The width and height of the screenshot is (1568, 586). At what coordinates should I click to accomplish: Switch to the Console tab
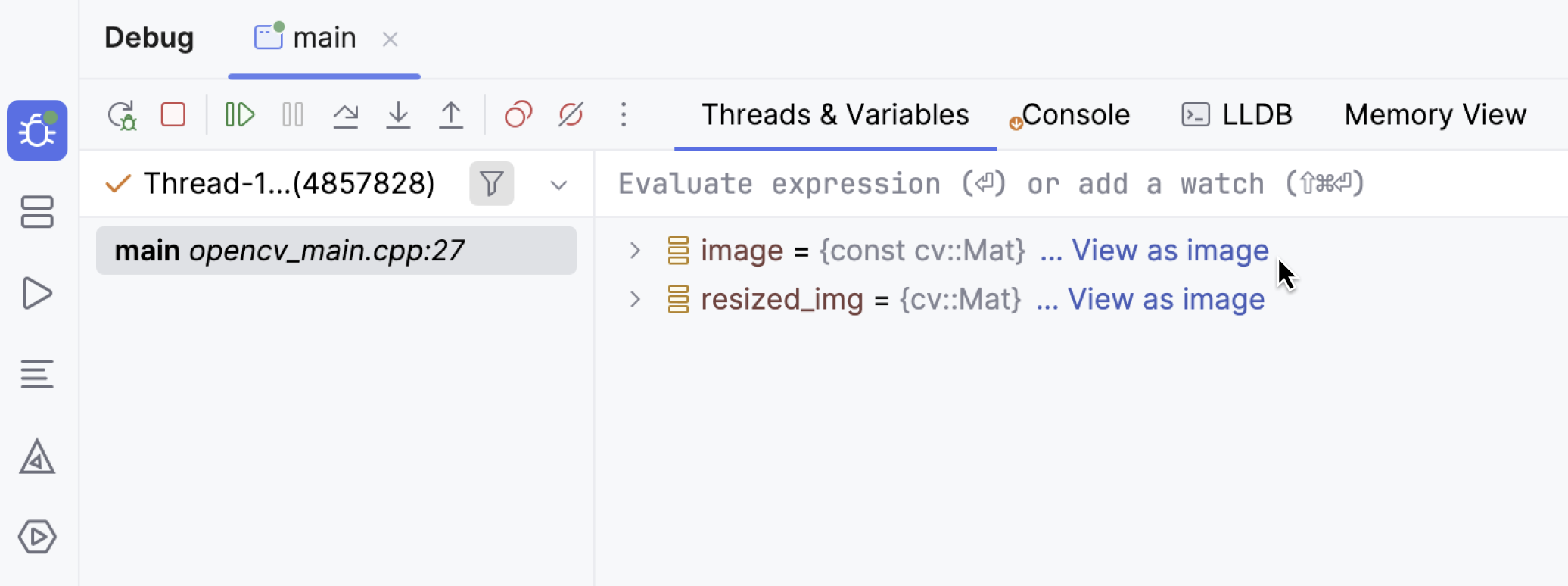[1075, 115]
